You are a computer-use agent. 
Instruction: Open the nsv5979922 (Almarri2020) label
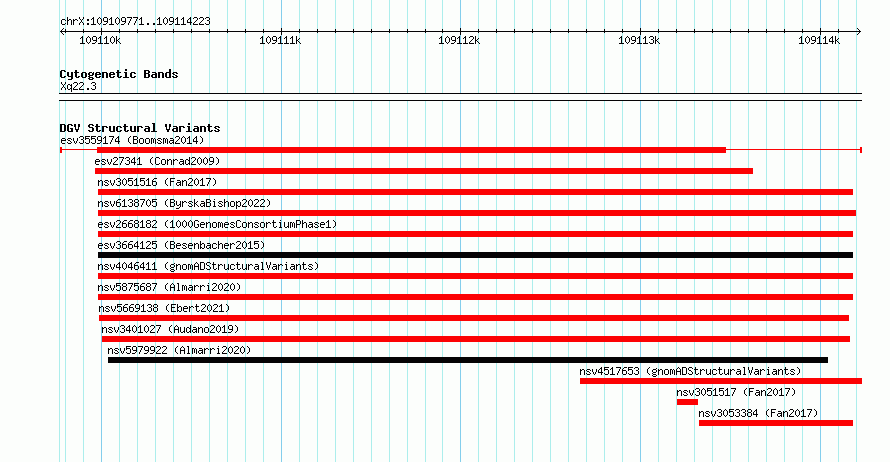tap(179, 350)
